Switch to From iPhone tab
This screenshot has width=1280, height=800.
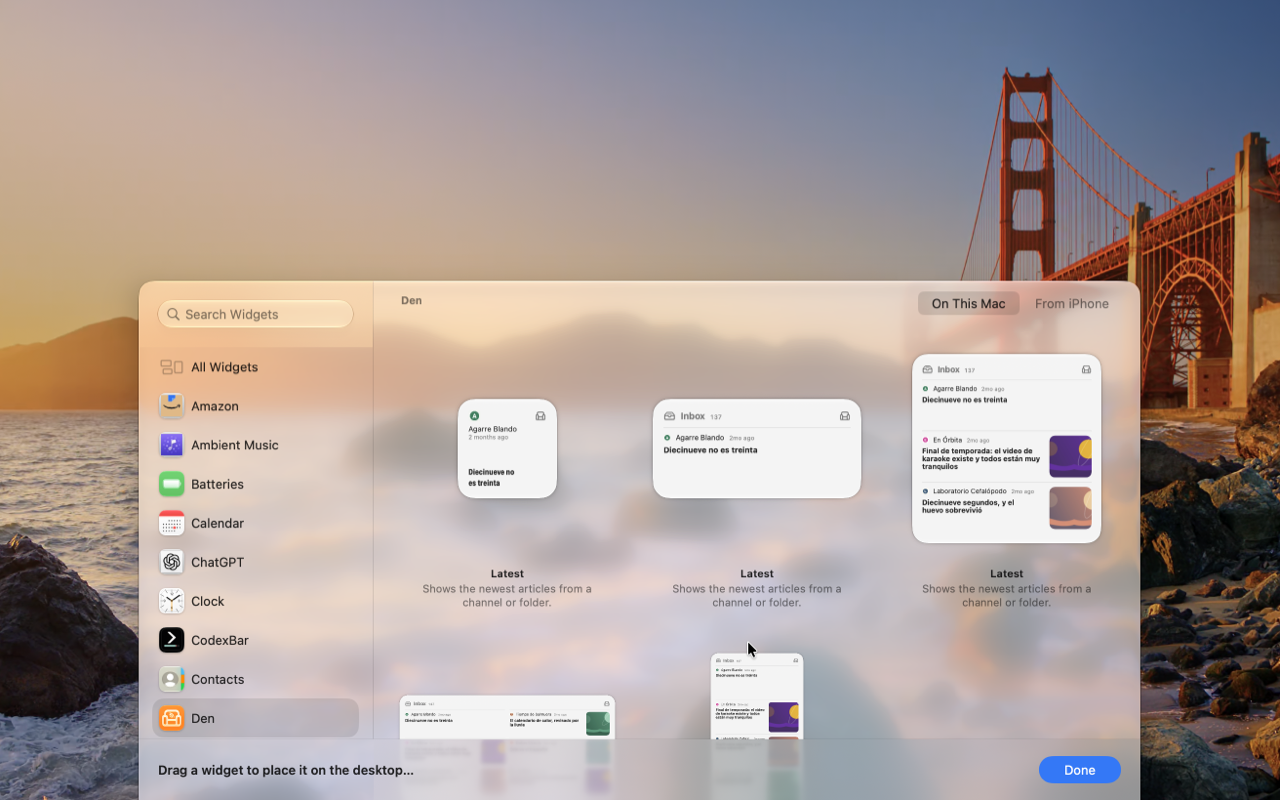pyautogui.click(x=1072, y=304)
